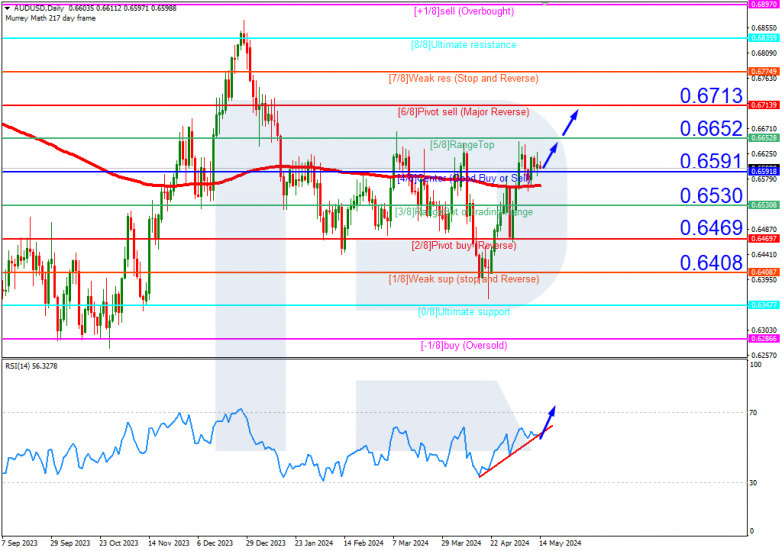Click the [8/8]Ultimate resistance label

click(464, 45)
